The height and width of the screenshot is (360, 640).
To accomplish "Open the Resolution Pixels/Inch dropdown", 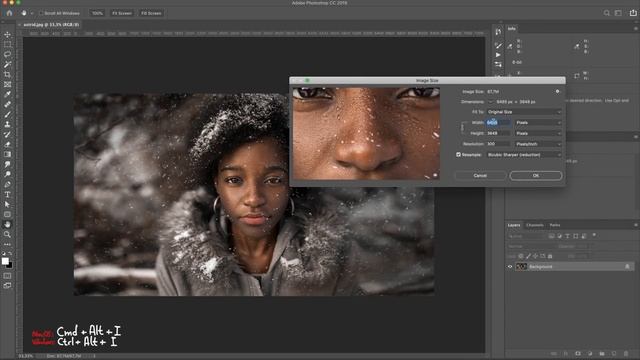I will click(538, 144).
